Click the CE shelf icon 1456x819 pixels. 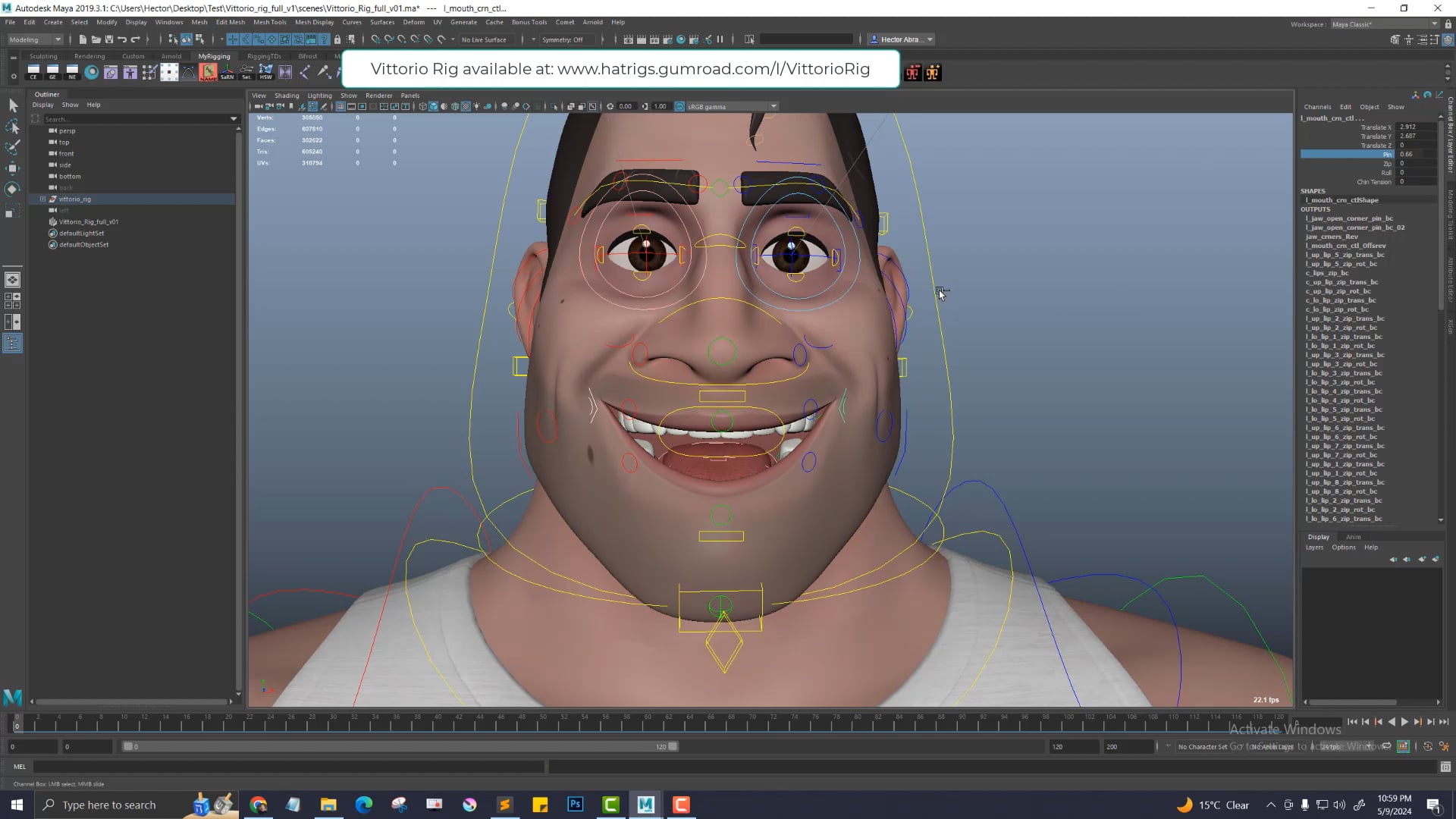pyautogui.click(x=33, y=72)
